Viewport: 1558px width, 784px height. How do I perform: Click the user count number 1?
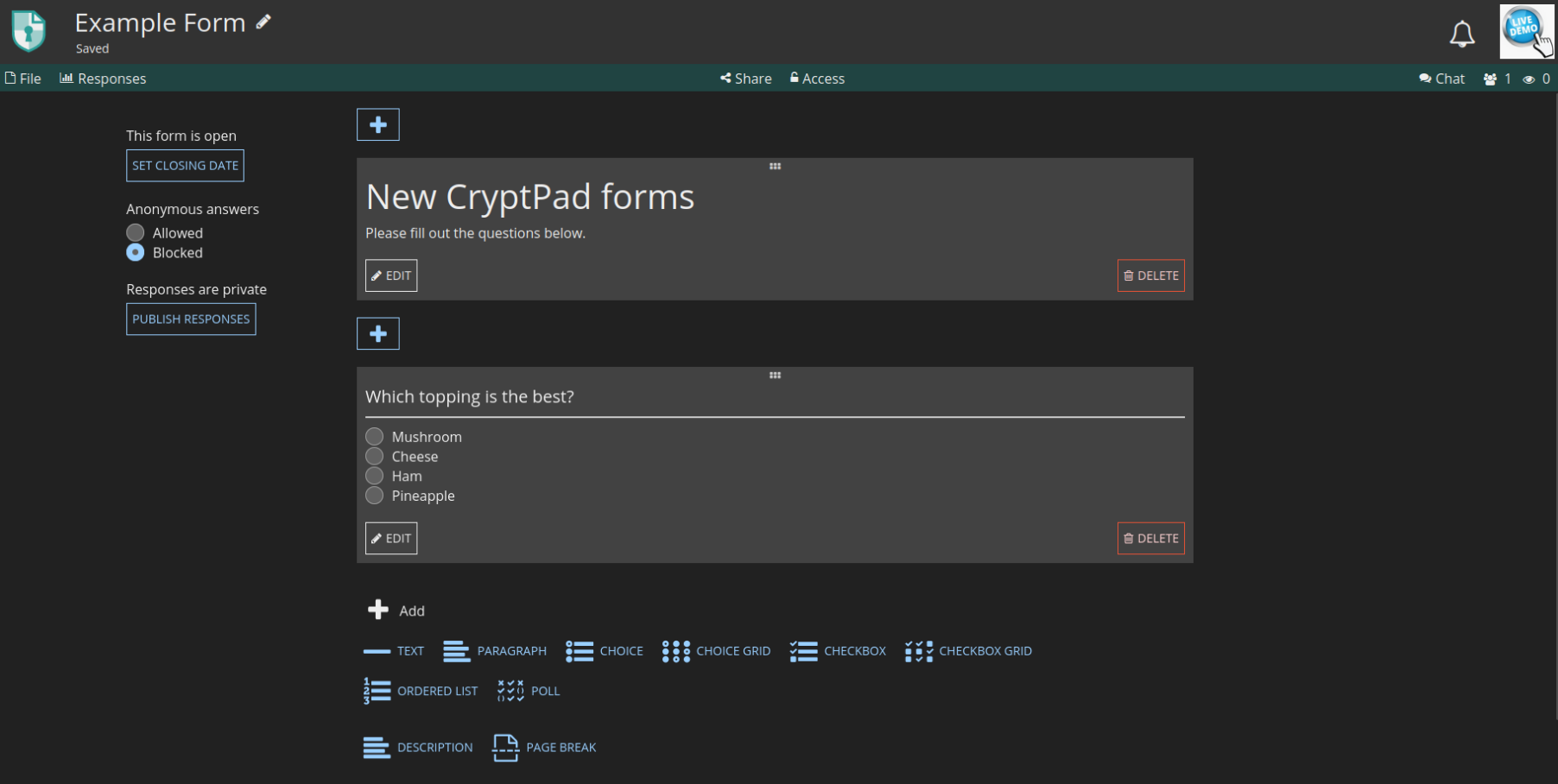pyautogui.click(x=1508, y=79)
